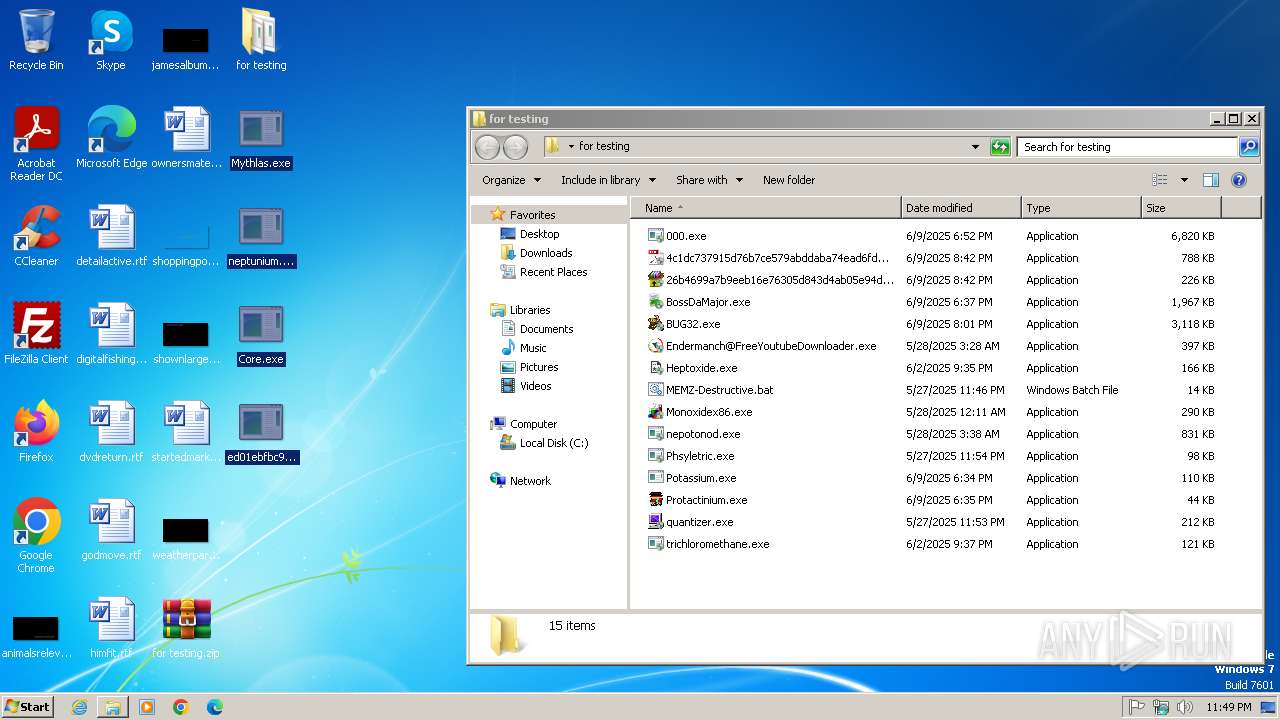Image resolution: width=1280 pixels, height=720 pixels.
Task: Select godmove.rtf document on desktop
Action: tap(111, 530)
